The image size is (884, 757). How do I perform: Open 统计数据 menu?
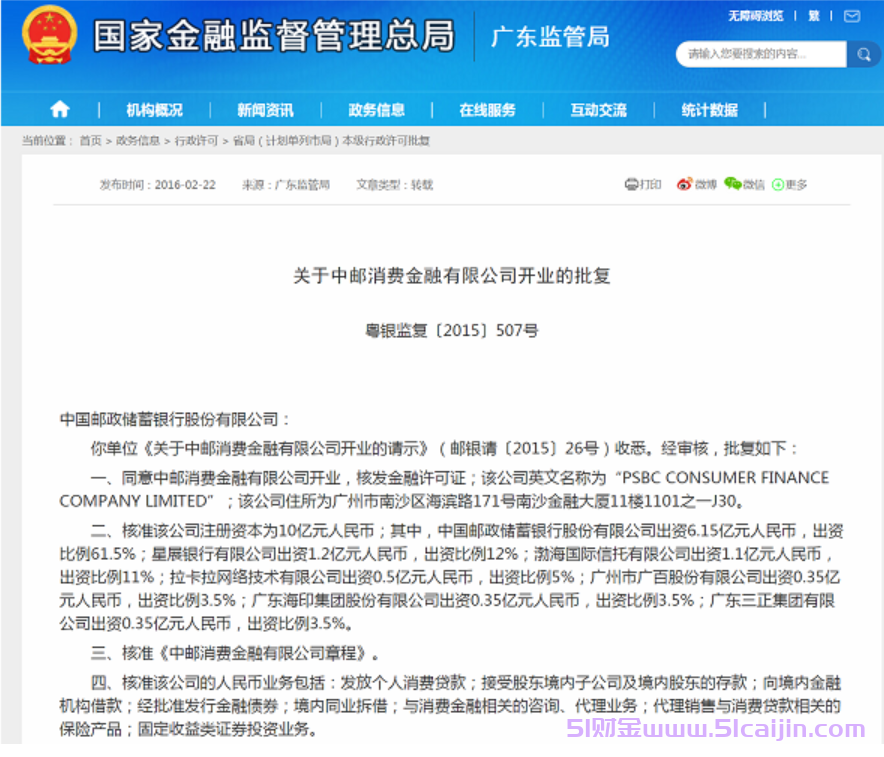point(710,110)
